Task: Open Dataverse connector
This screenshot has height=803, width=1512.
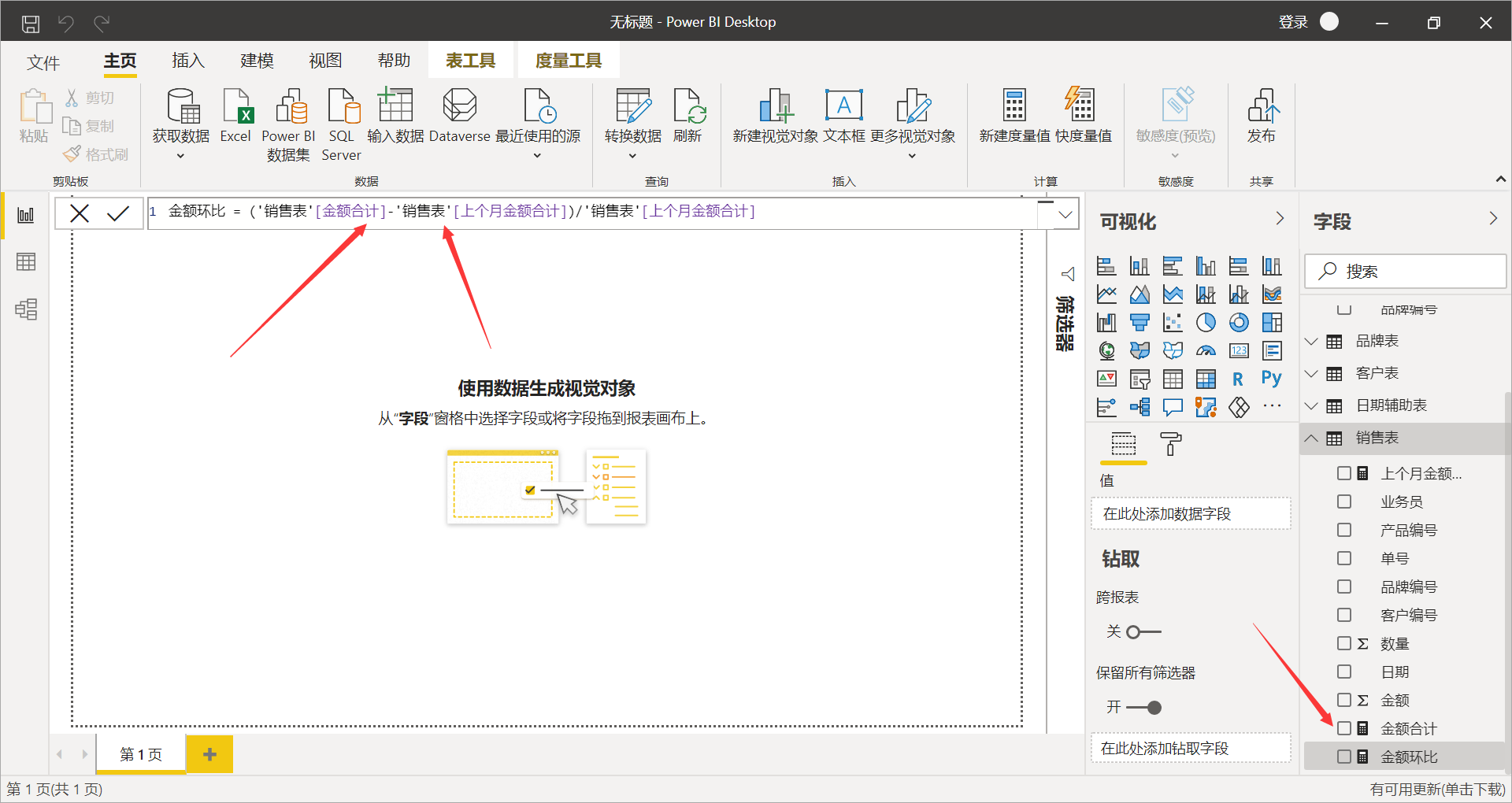Action: (460, 116)
